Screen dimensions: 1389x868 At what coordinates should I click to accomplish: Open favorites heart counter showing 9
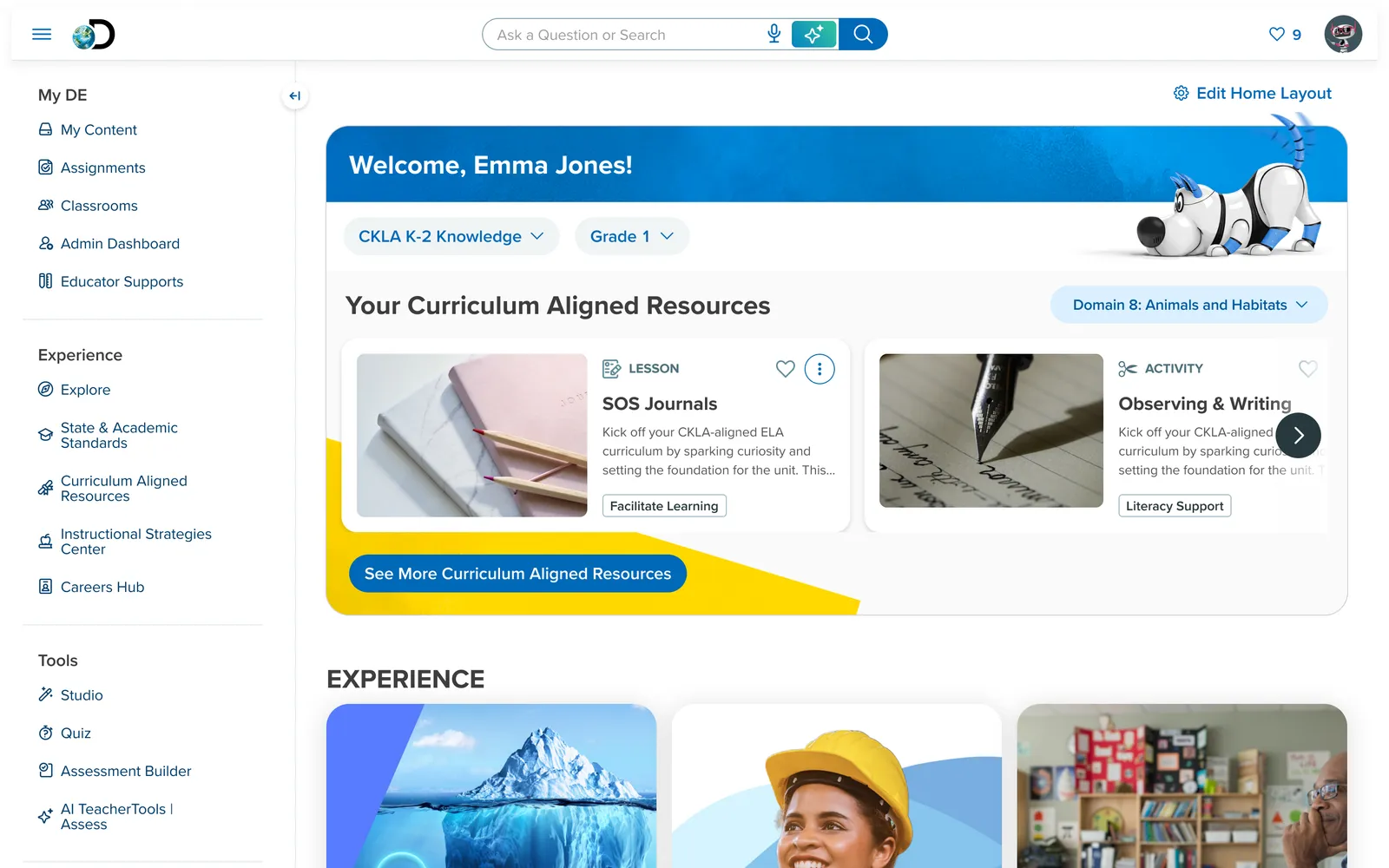tap(1285, 35)
